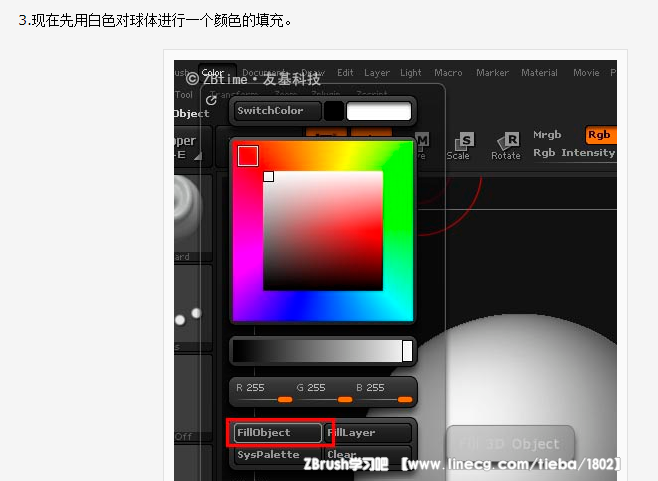Select the Scale transform icon
The image size is (658, 481).
[460, 146]
